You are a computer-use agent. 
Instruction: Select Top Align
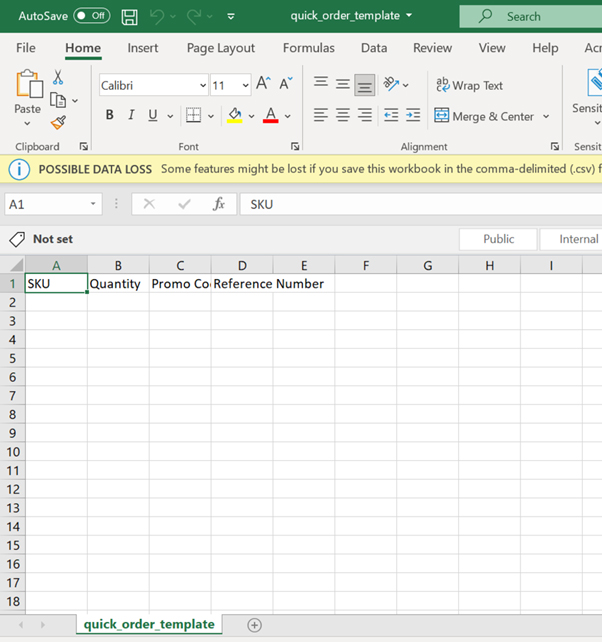click(321, 83)
